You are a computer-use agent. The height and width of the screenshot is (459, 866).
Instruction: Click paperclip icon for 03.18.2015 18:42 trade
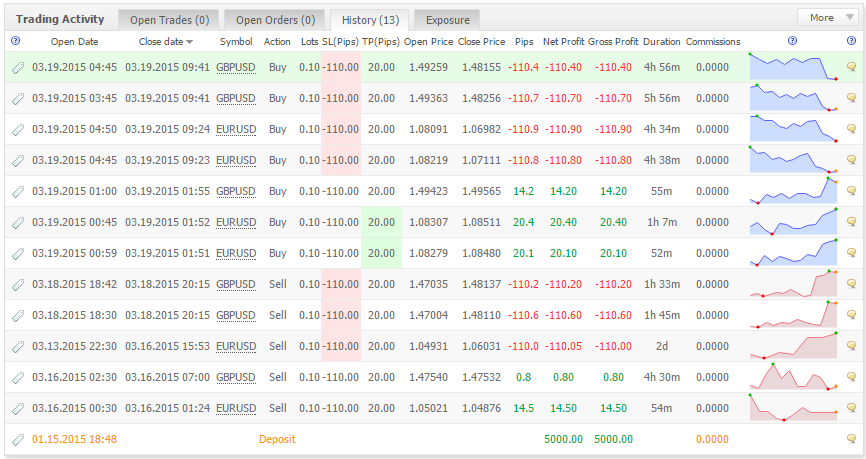point(18,284)
